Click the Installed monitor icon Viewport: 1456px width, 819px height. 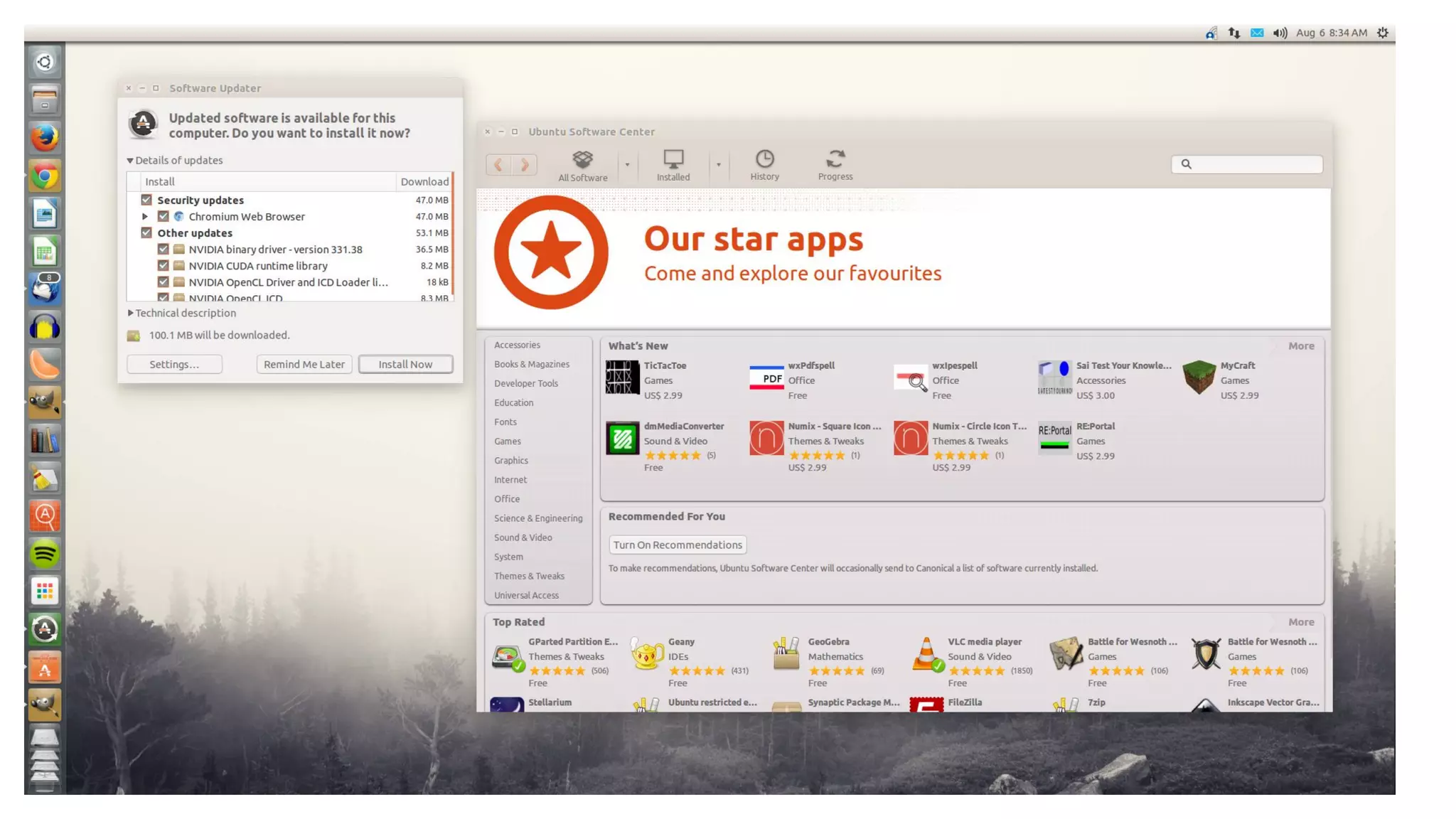673,159
